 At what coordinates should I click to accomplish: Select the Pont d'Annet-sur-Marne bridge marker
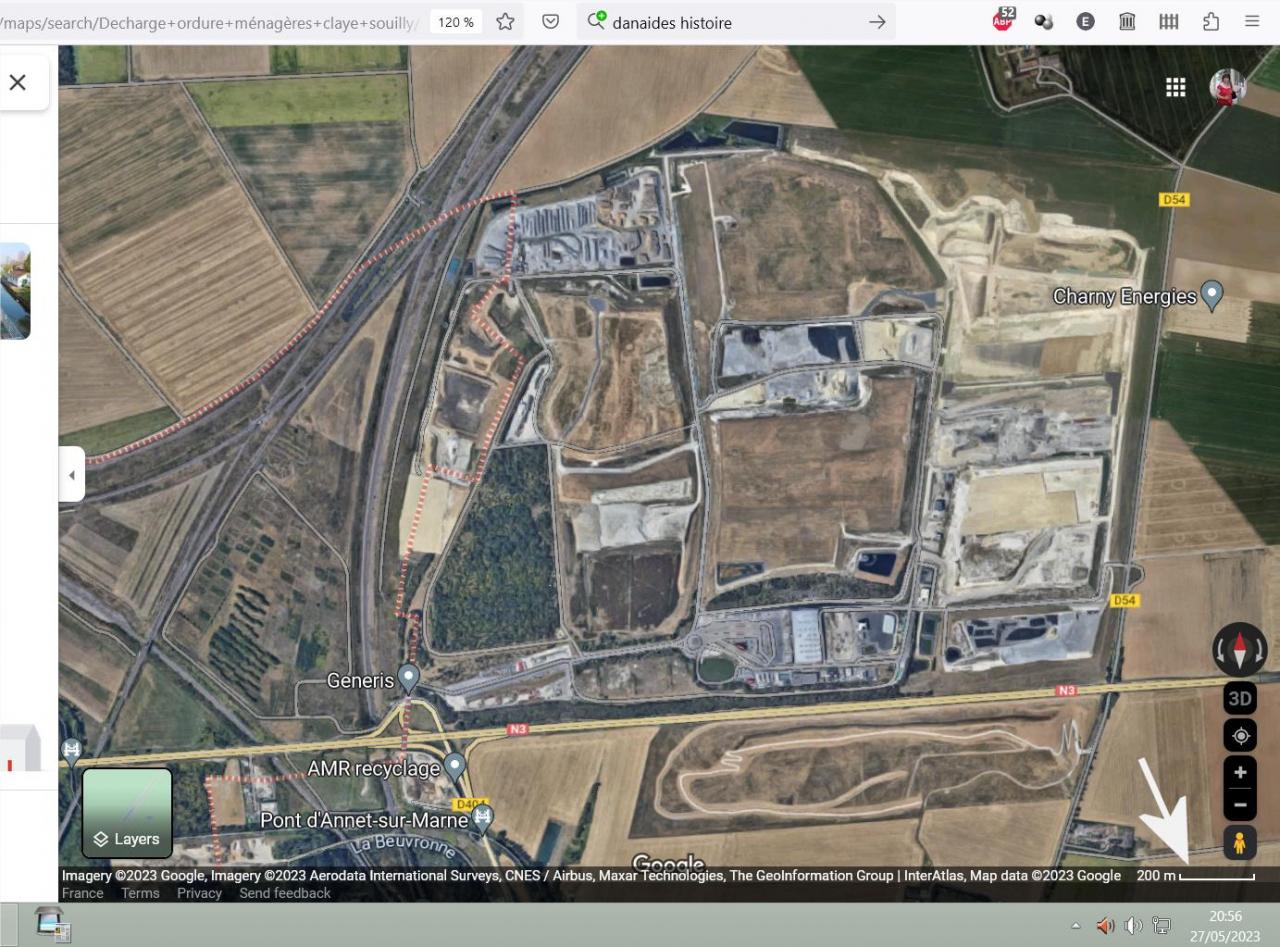coord(483,819)
